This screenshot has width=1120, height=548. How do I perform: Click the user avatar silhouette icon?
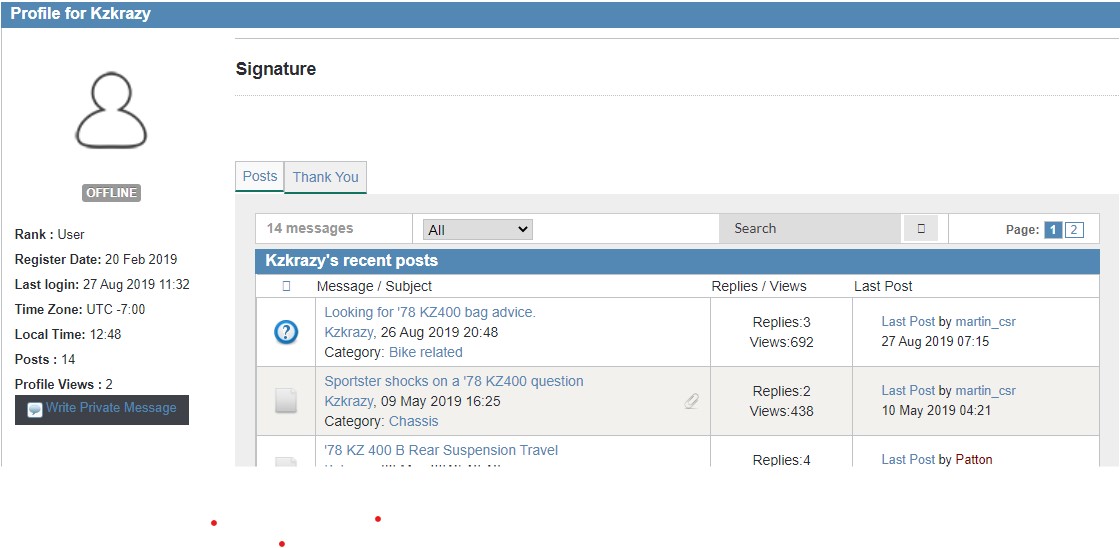111,111
